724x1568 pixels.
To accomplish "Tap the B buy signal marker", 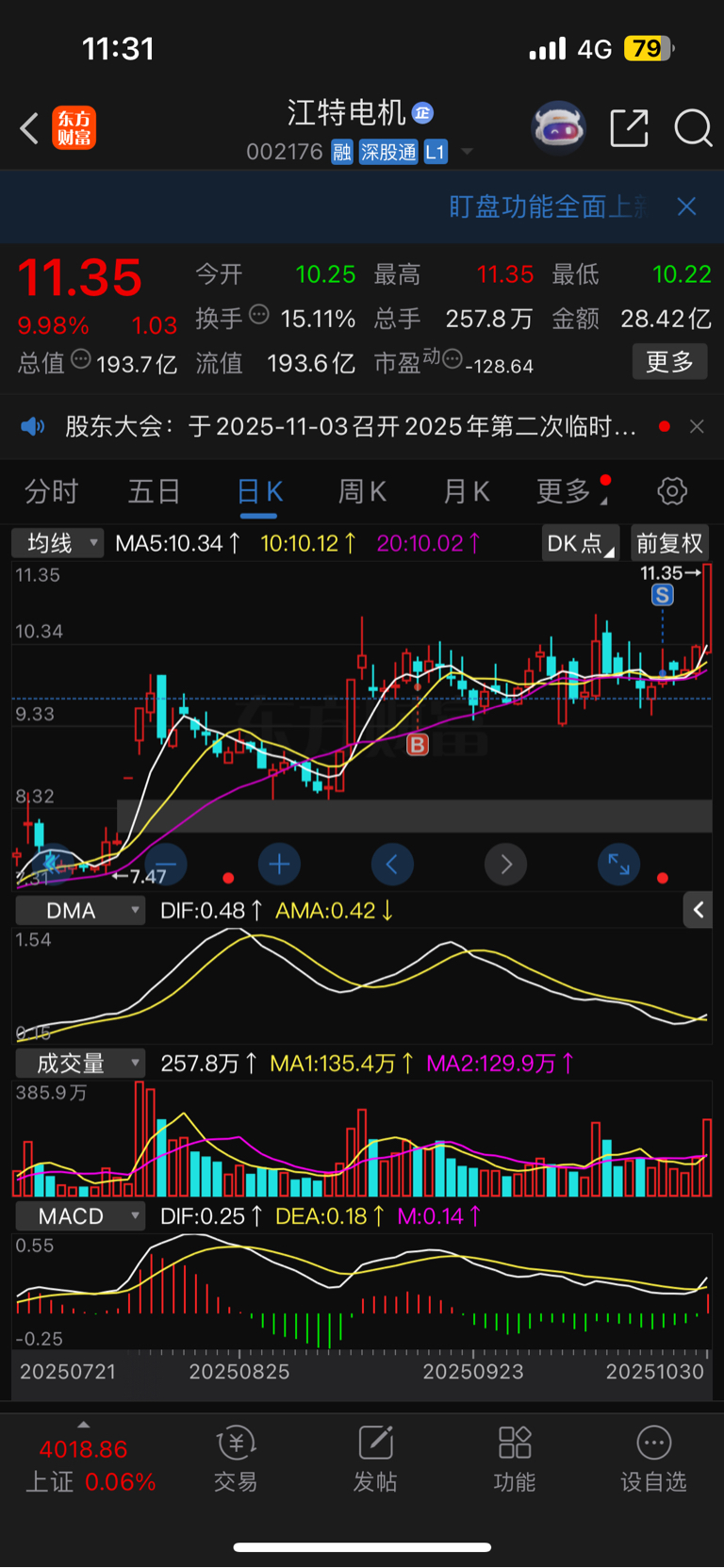I will pos(418,745).
